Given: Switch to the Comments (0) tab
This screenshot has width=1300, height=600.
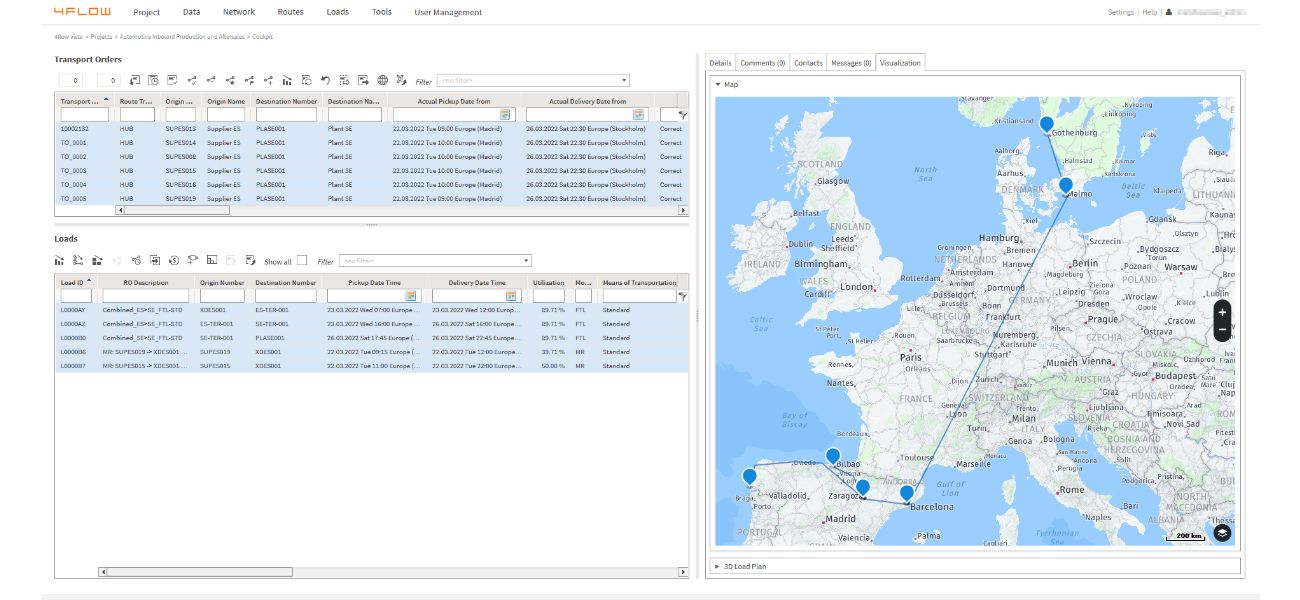Looking at the screenshot, I should [x=762, y=63].
